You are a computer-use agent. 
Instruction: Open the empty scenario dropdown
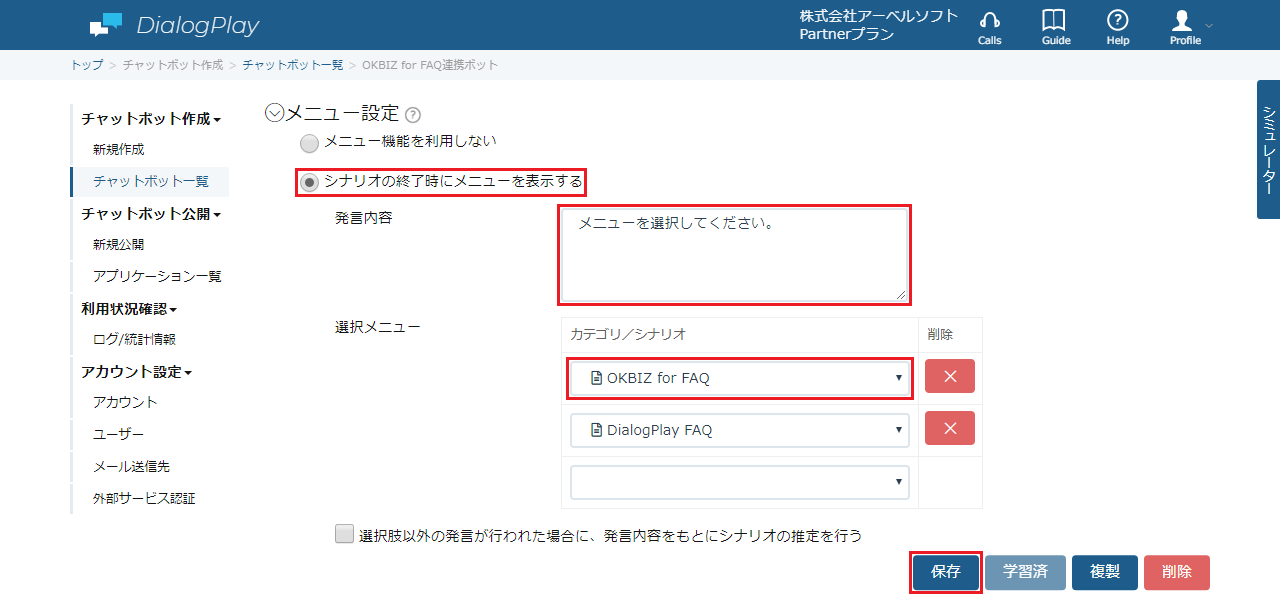tap(739, 482)
